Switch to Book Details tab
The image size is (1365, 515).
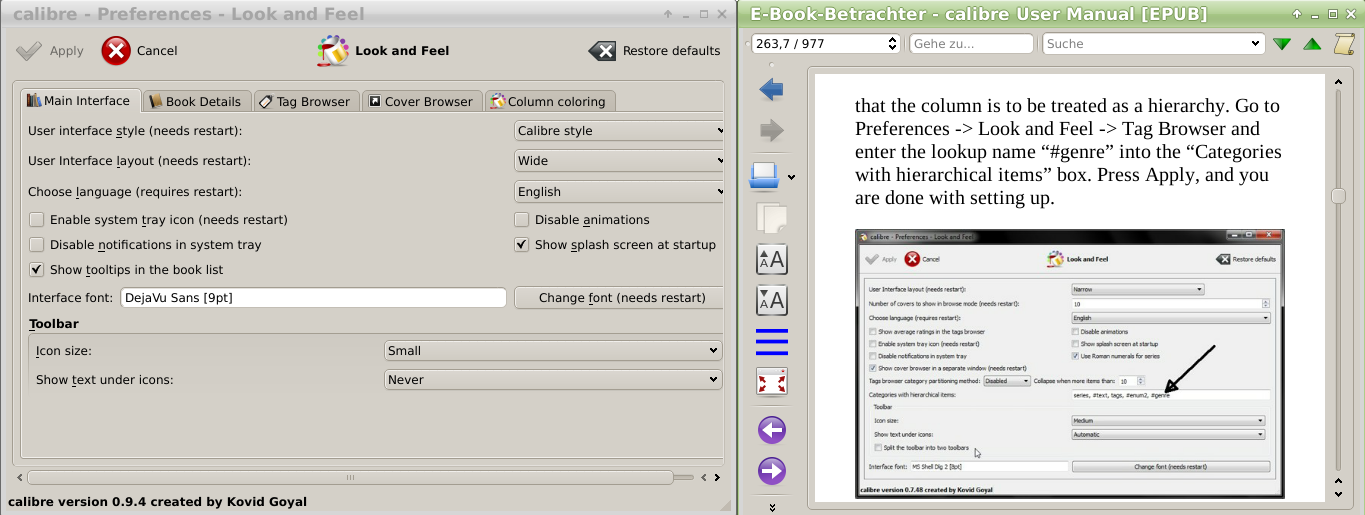(195, 101)
